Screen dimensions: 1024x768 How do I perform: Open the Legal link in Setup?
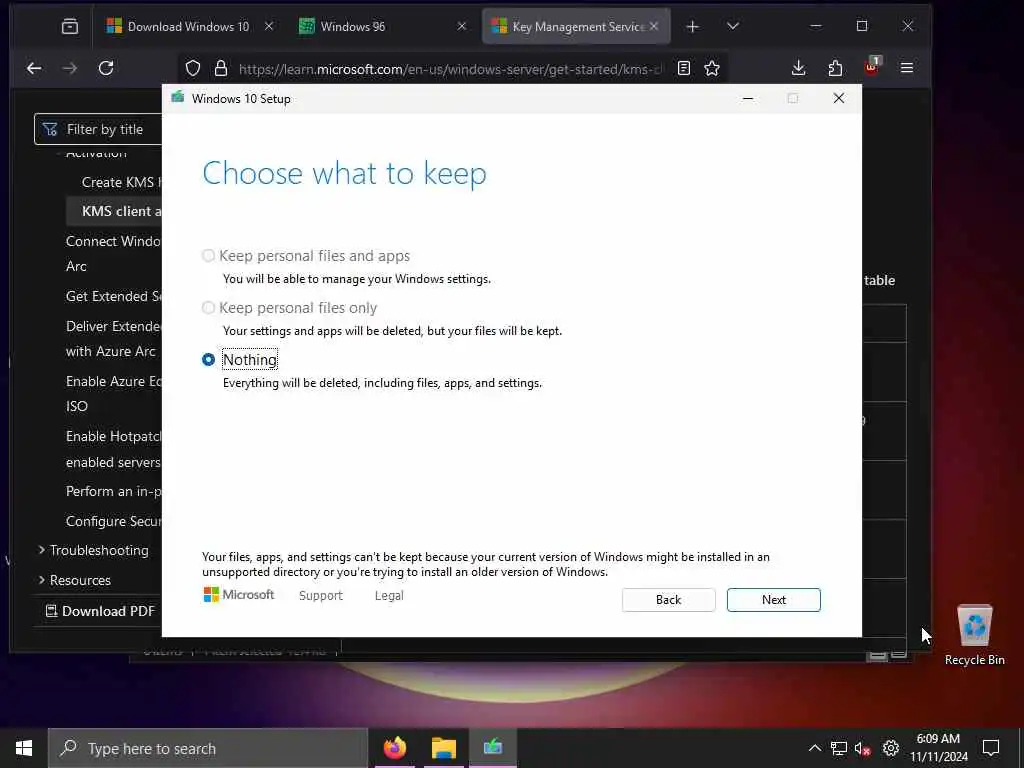coord(389,596)
